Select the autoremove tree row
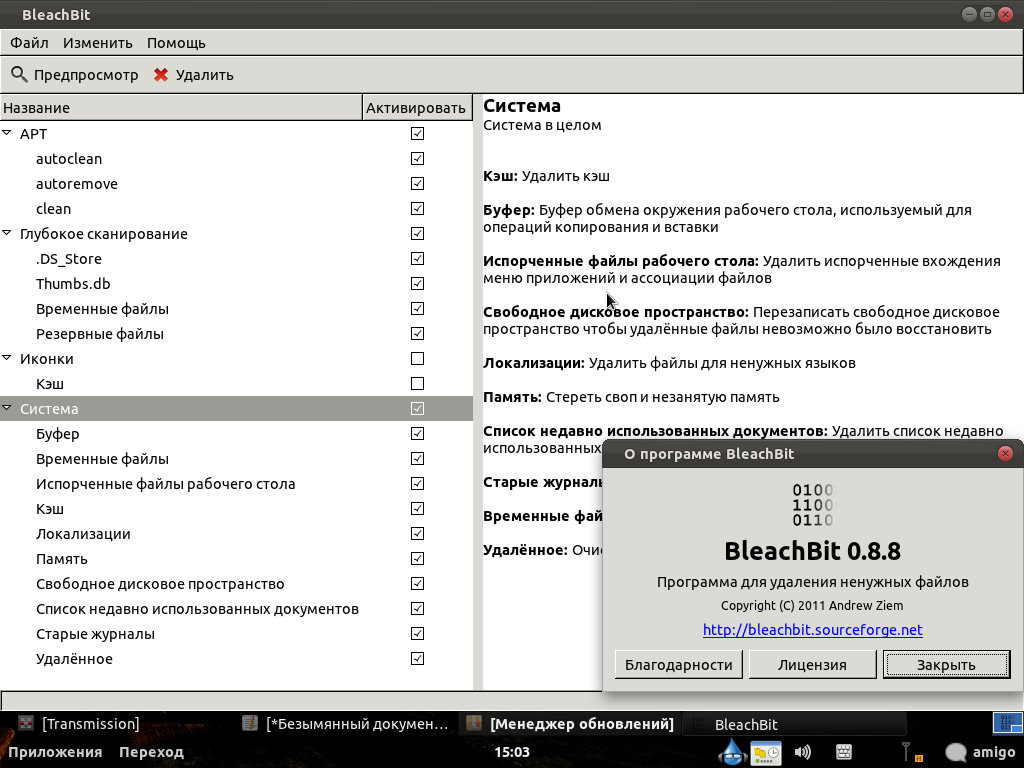Viewport: 1024px width, 768px height. 236,184
